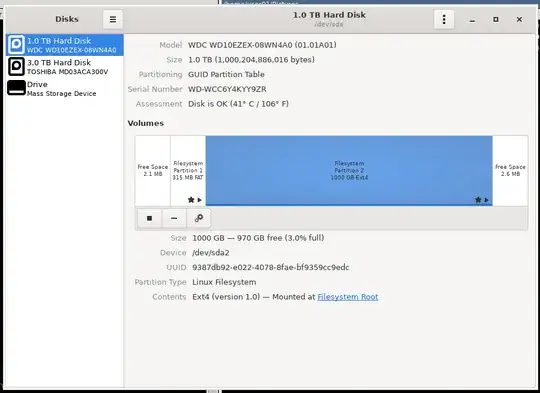Screen dimensions: 540x393
Task: Select the Mass Storage Device drive
Action: click(x=65, y=89)
